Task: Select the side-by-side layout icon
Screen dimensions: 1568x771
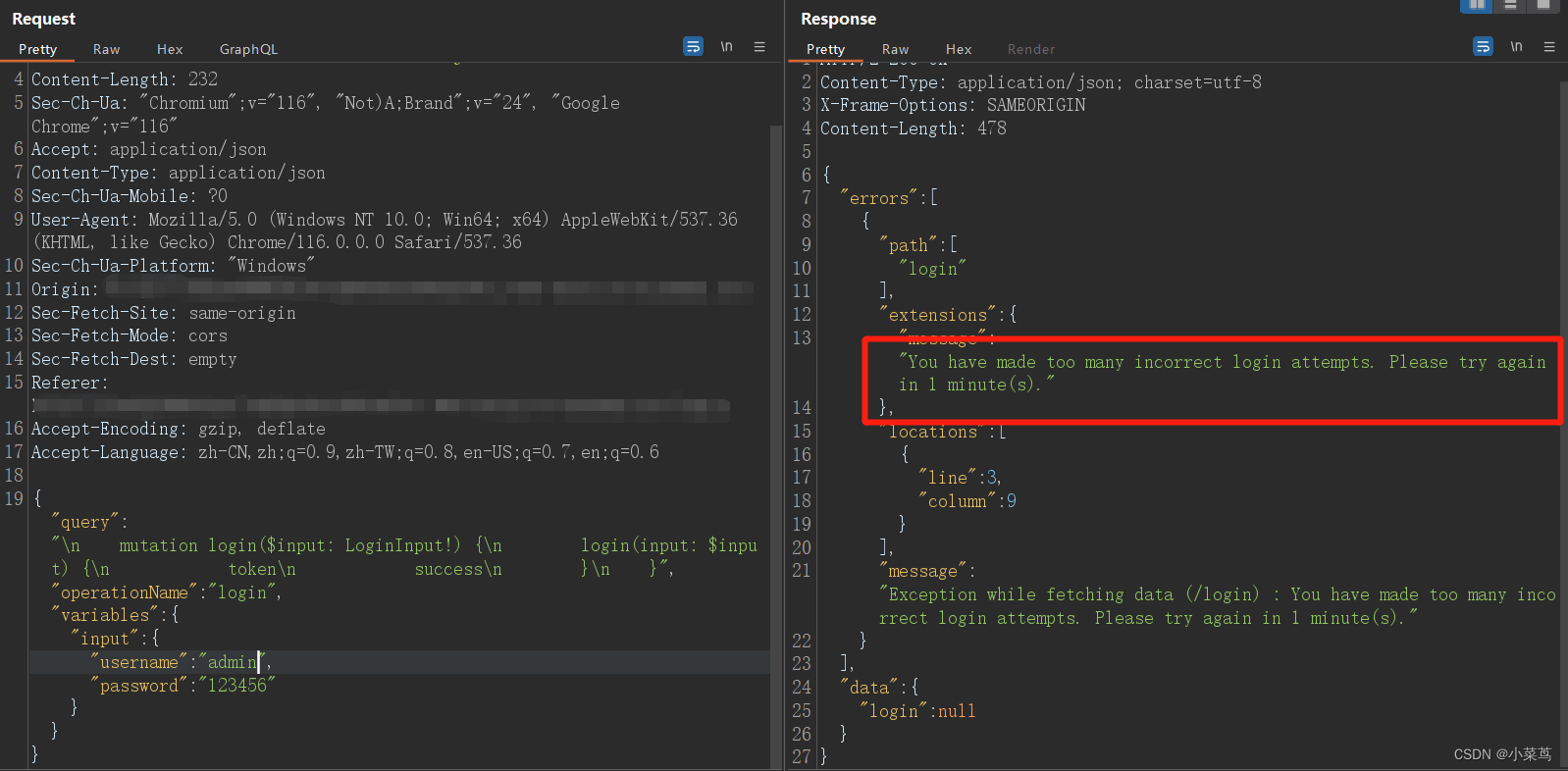Action: pos(1476,5)
